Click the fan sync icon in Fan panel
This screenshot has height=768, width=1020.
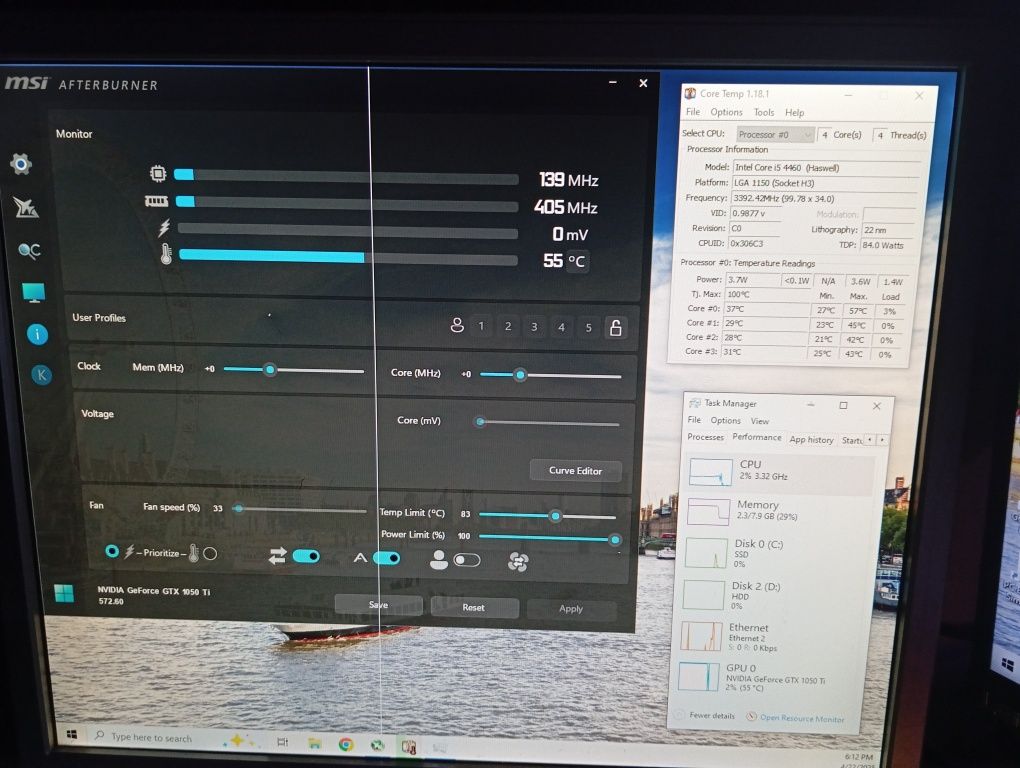[518, 561]
